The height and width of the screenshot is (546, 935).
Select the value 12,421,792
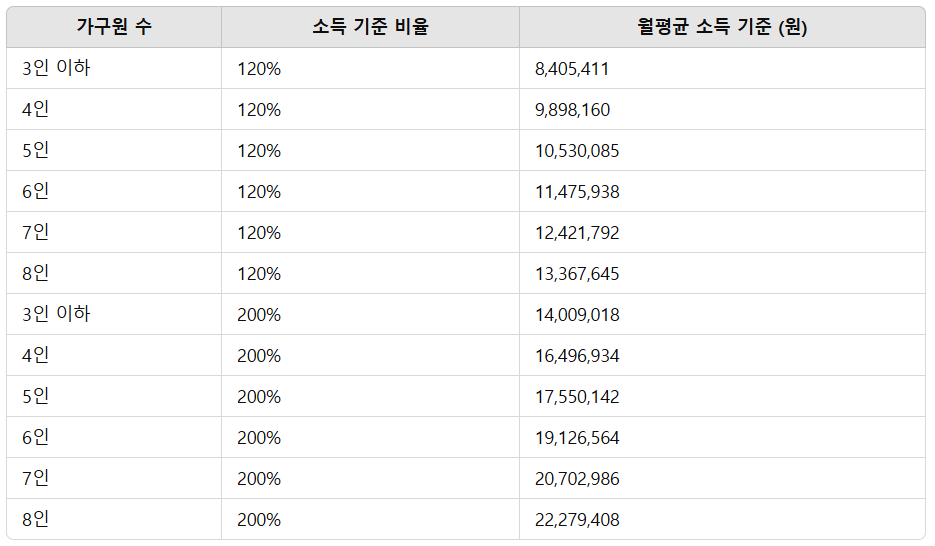[577, 232]
